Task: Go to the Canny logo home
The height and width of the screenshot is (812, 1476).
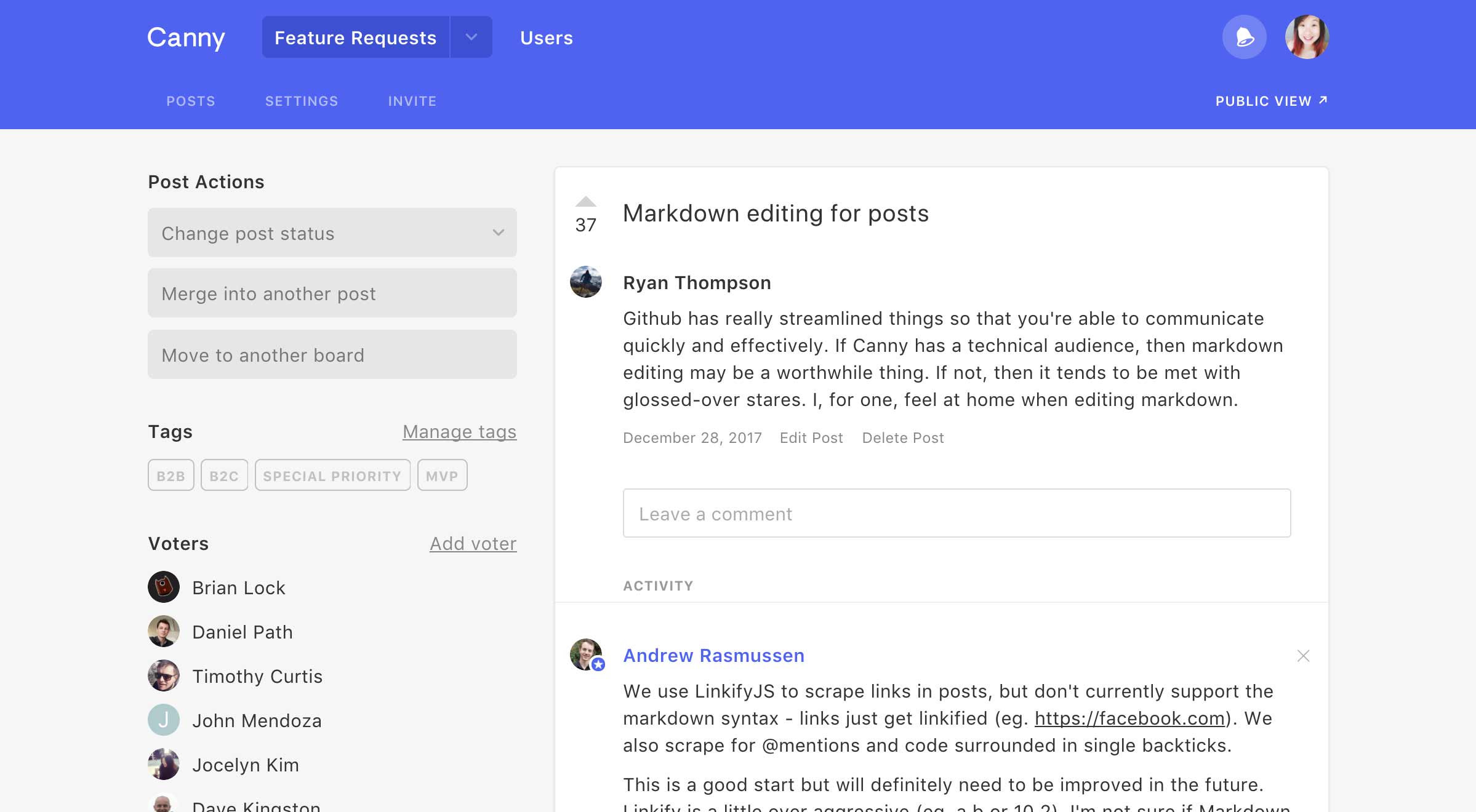Action: pos(186,38)
